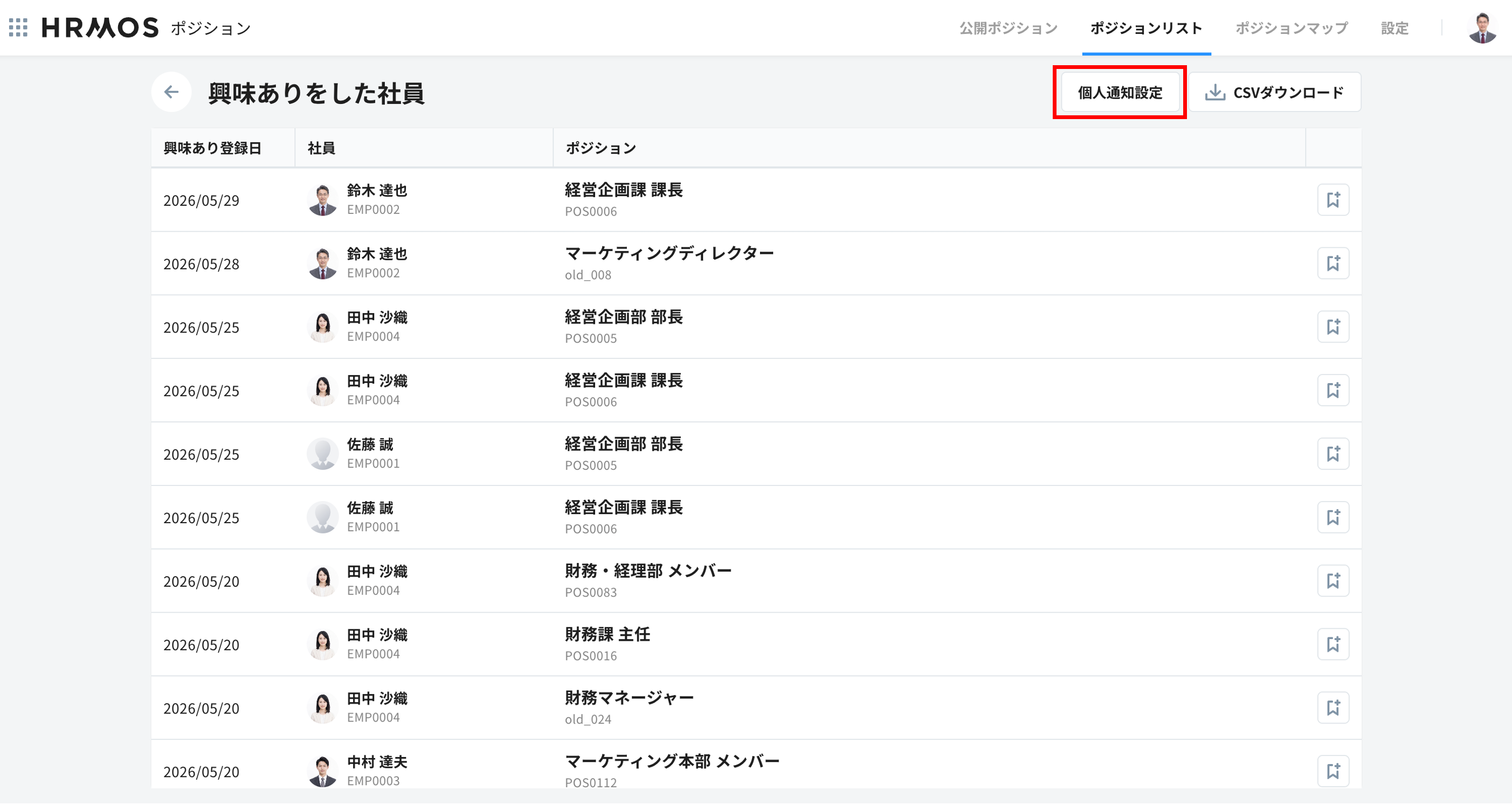The image size is (1512, 805).
Task: Download the list with CSVダウンロード
Action: pos(1274,92)
